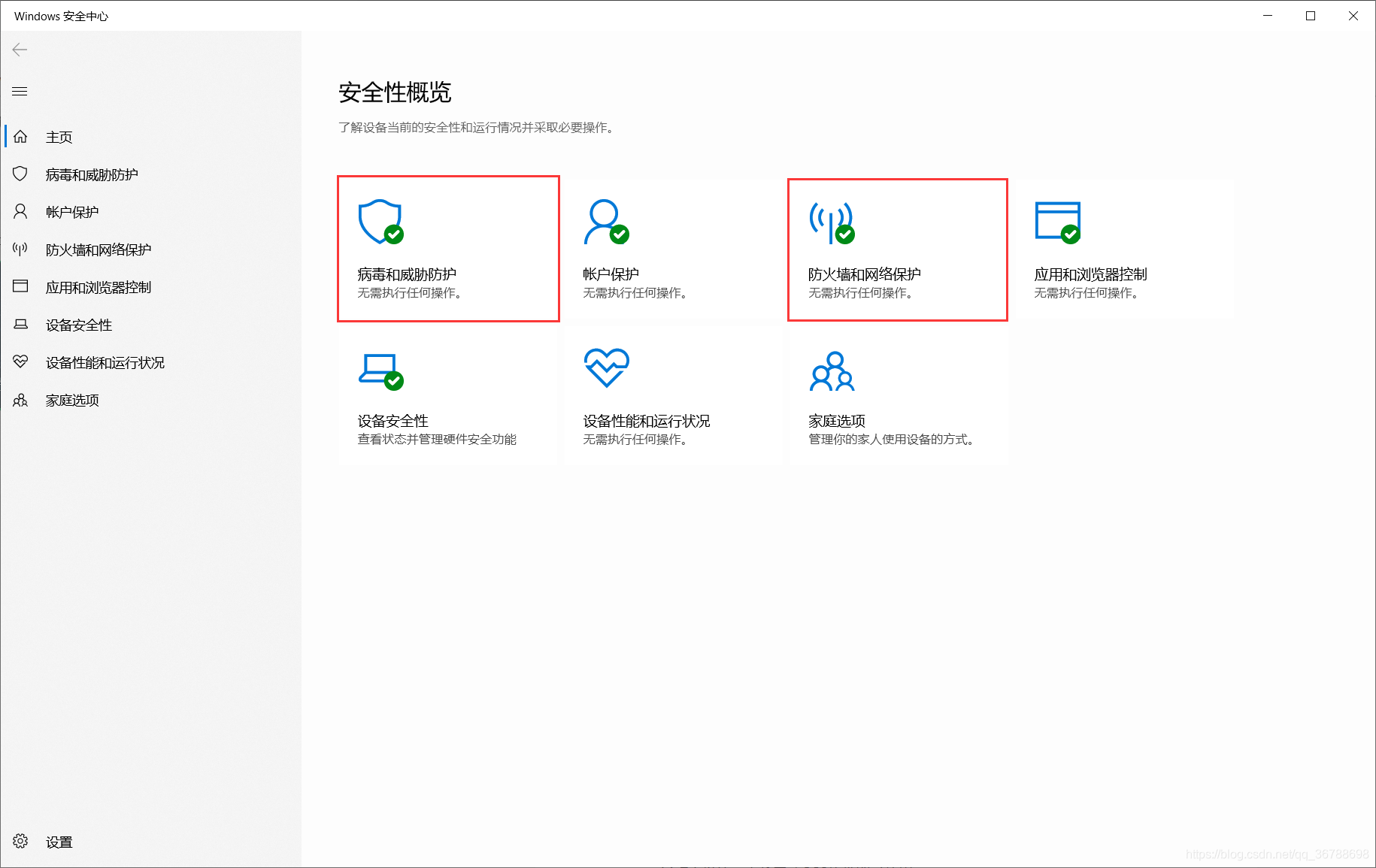The width and height of the screenshot is (1376, 868).
Task: Minimize the Windows 安全中心 window
Action: [1268, 16]
